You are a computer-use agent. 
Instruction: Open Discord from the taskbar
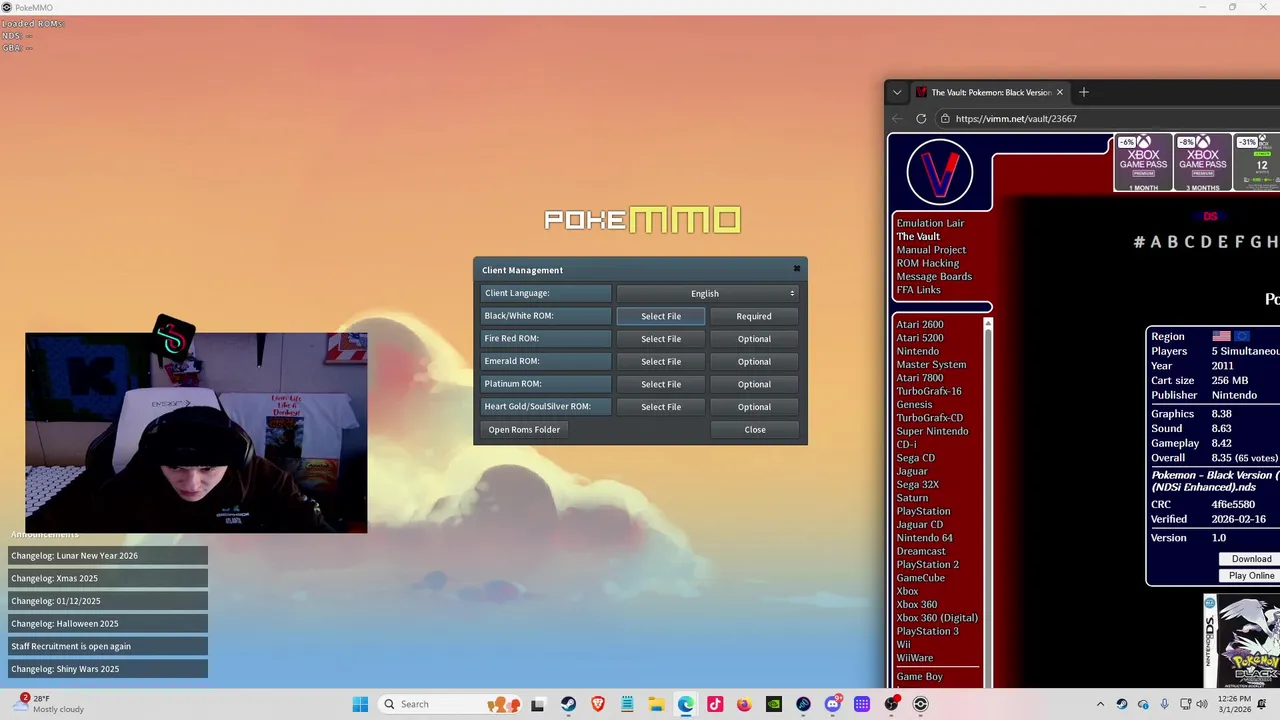point(832,704)
